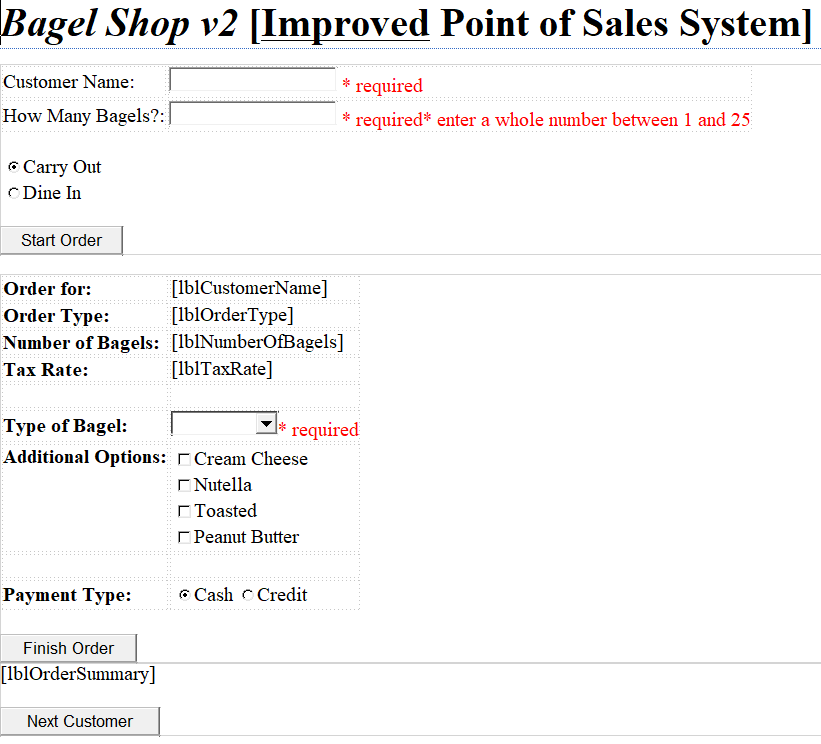This screenshot has height=744, width=821.
Task: Enable the Nutella checkbox
Action: coord(184,485)
